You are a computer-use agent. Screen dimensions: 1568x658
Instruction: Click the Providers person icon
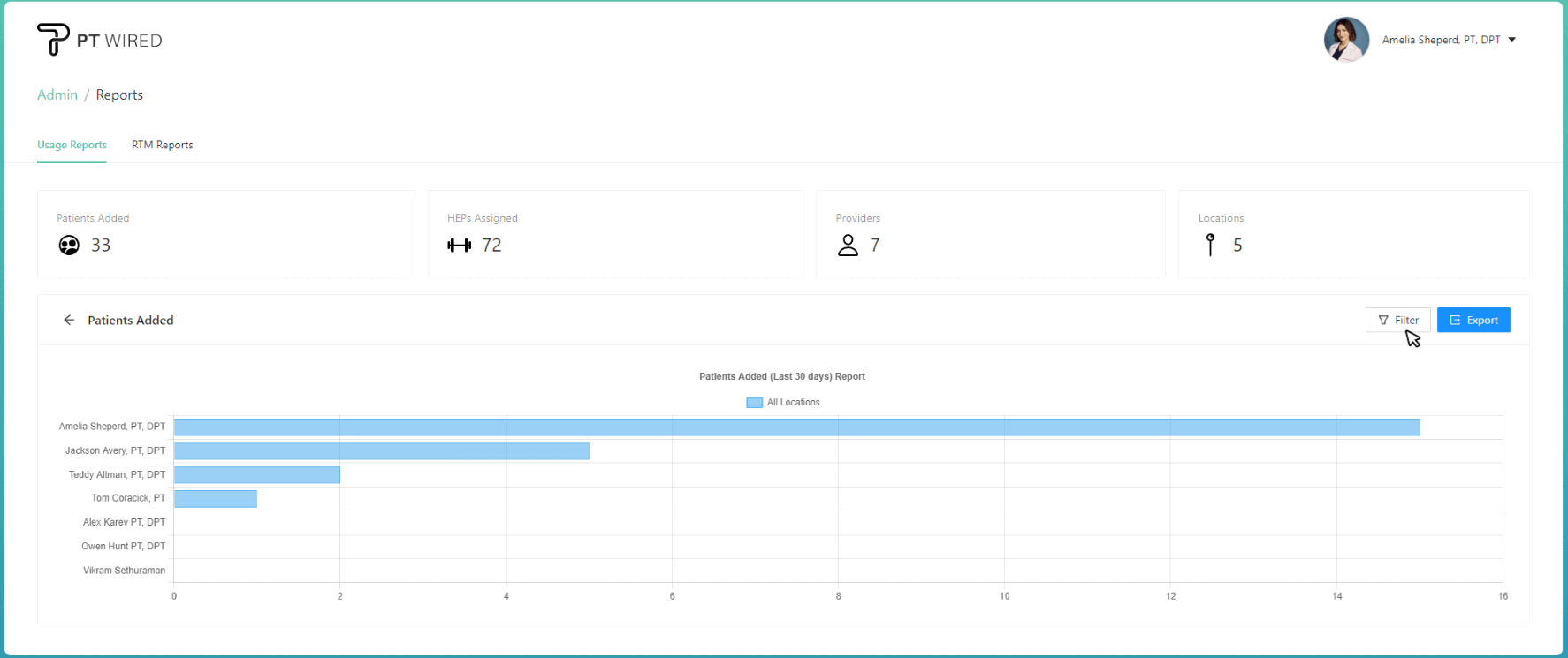click(848, 246)
